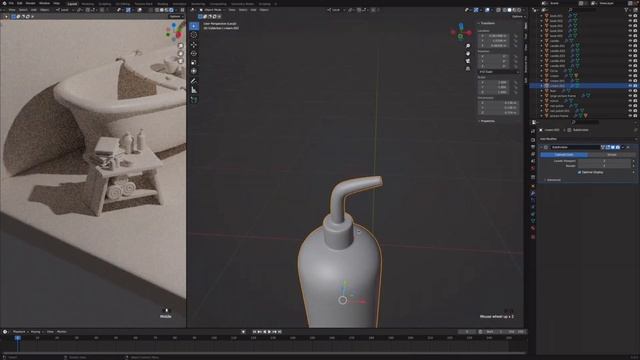
Task: Select the Annotate pencil tool
Action: click(194, 81)
